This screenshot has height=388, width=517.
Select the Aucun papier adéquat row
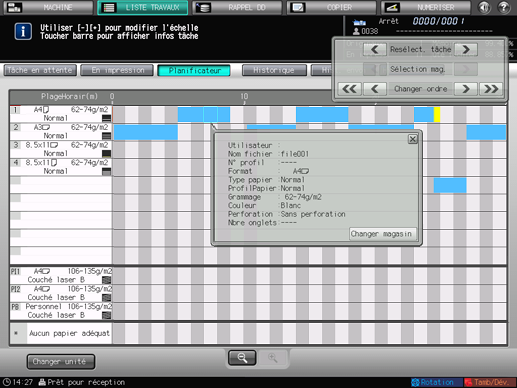point(61,333)
